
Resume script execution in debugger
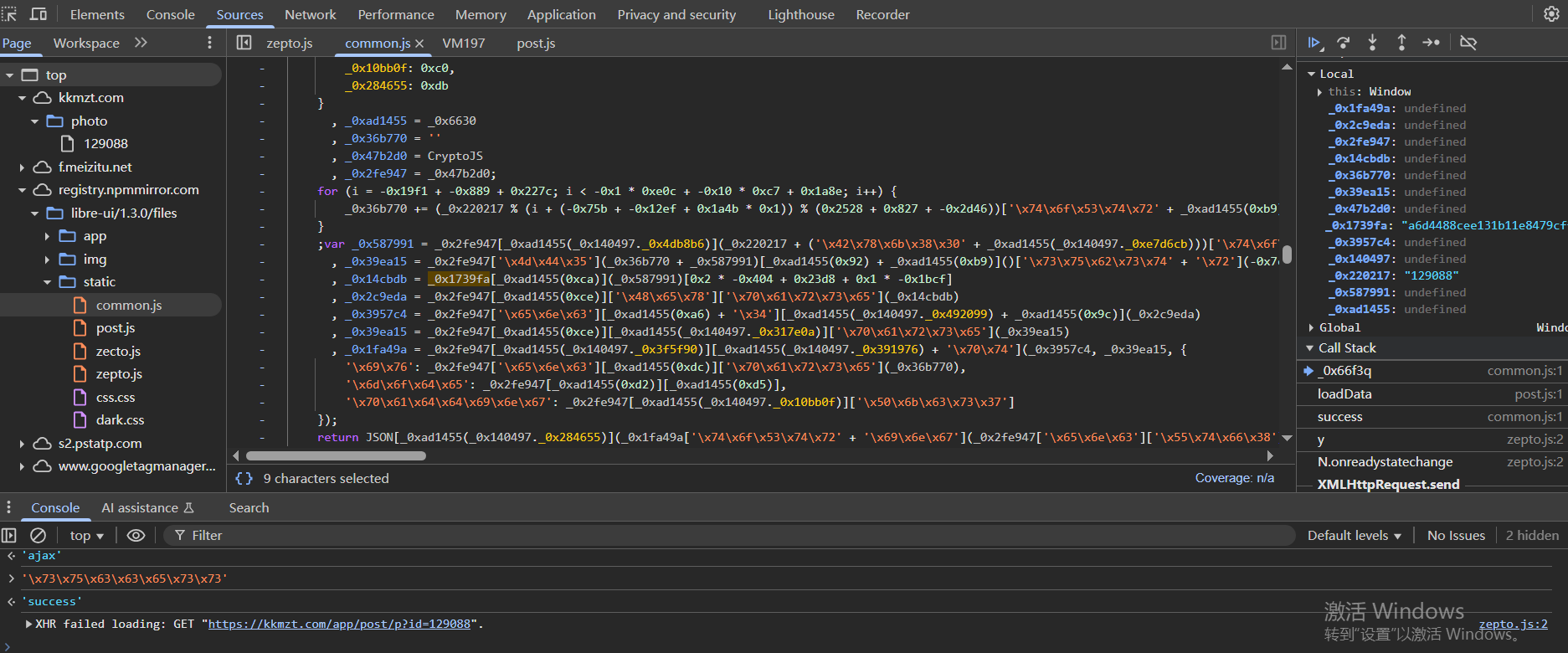(1314, 43)
